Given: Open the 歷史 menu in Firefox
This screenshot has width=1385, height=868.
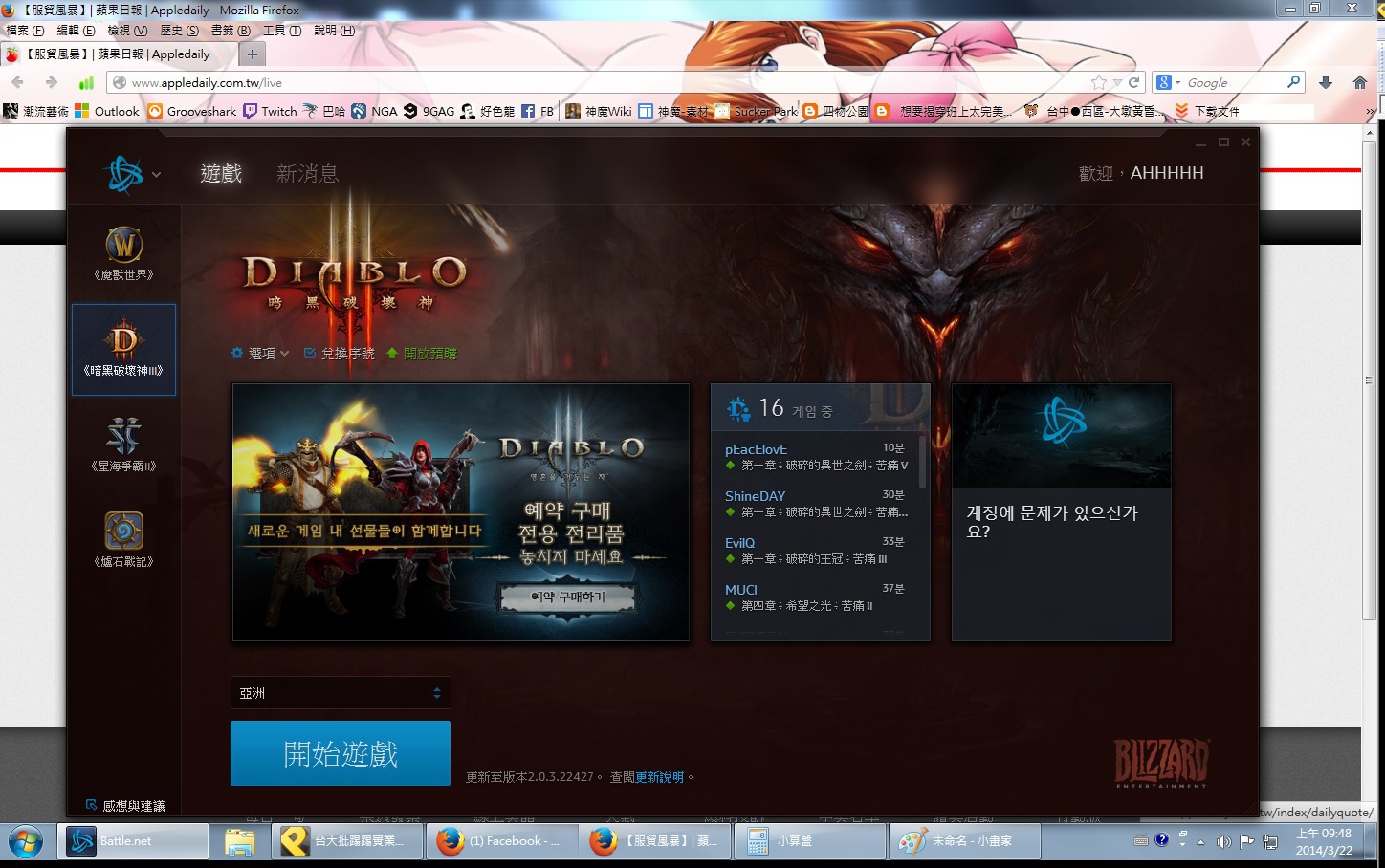Looking at the screenshot, I should [x=180, y=31].
